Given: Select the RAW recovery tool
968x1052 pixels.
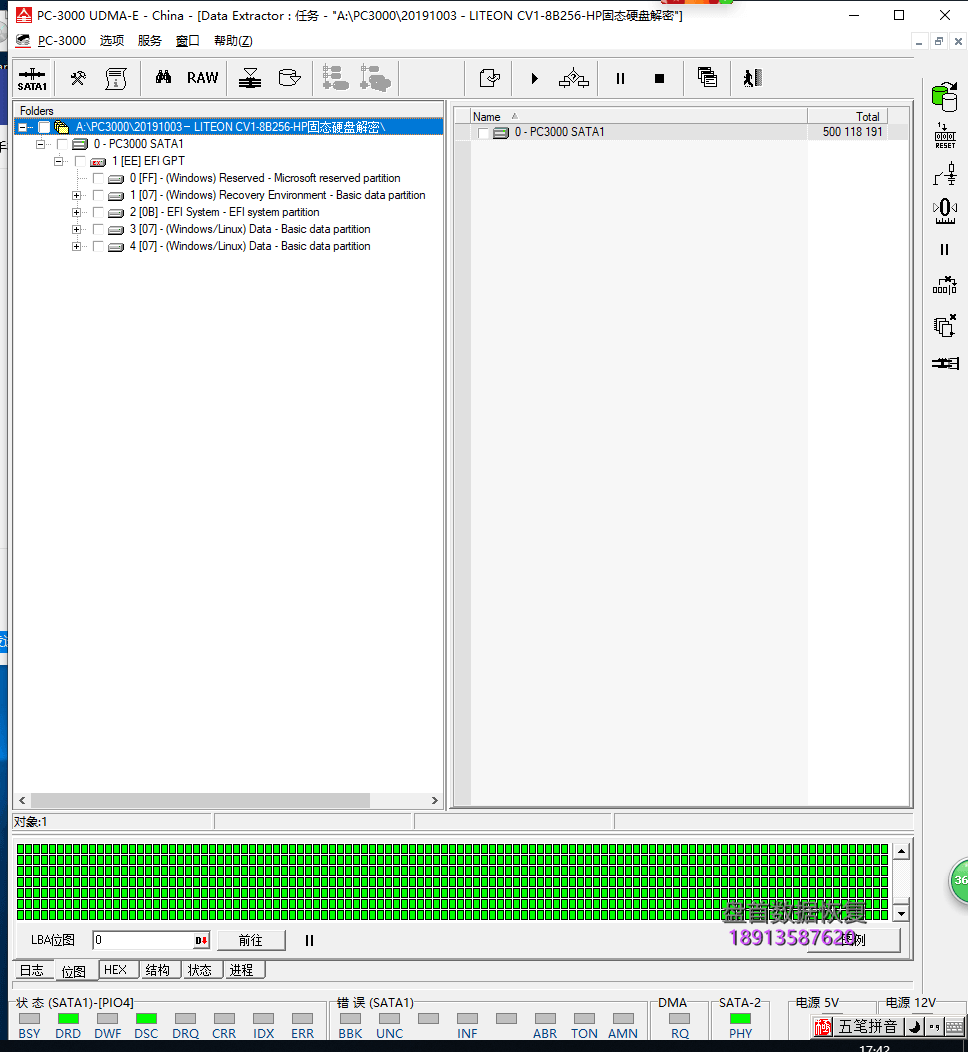Looking at the screenshot, I should click(203, 78).
